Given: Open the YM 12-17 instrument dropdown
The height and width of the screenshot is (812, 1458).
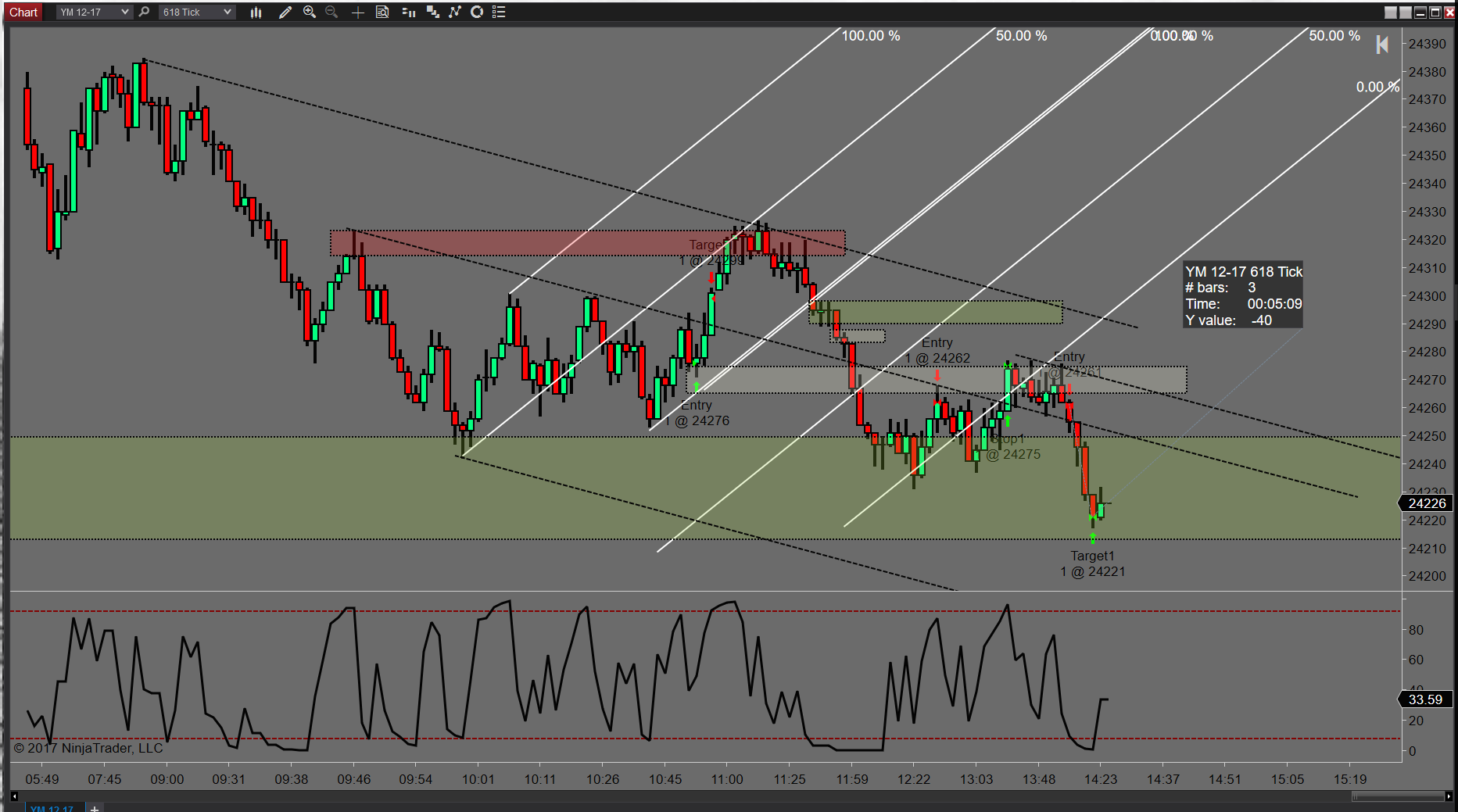Looking at the screenshot, I should [94, 12].
